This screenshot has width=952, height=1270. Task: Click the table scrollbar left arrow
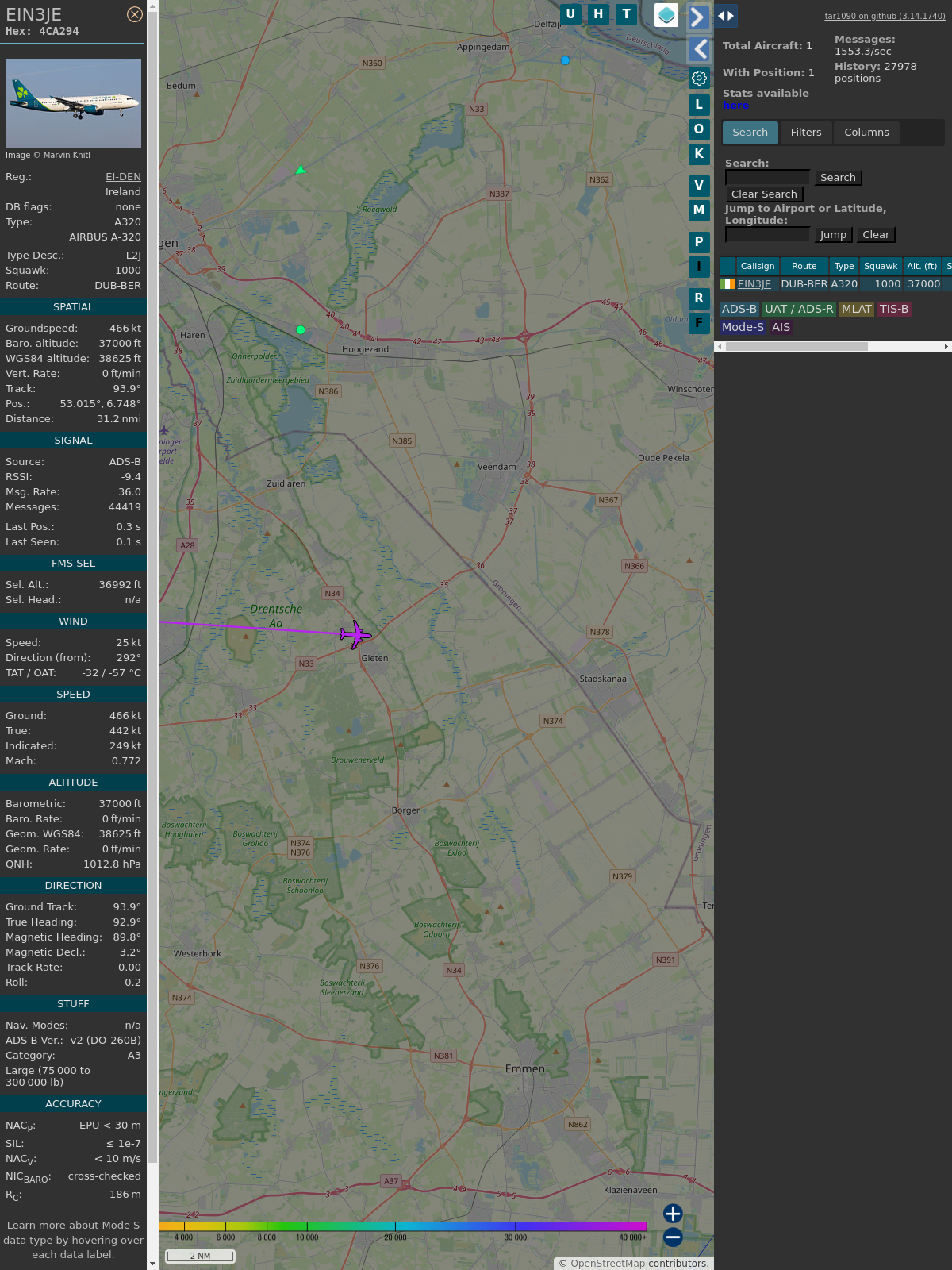point(720,347)
